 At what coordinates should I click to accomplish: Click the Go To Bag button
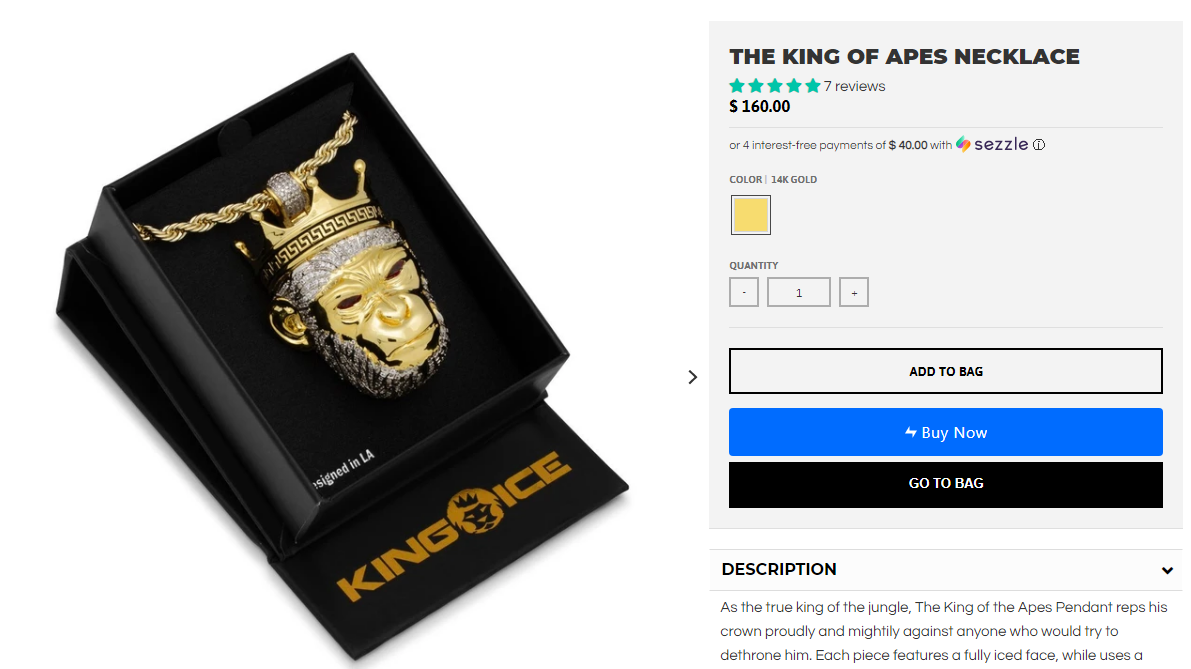(946, 484)
